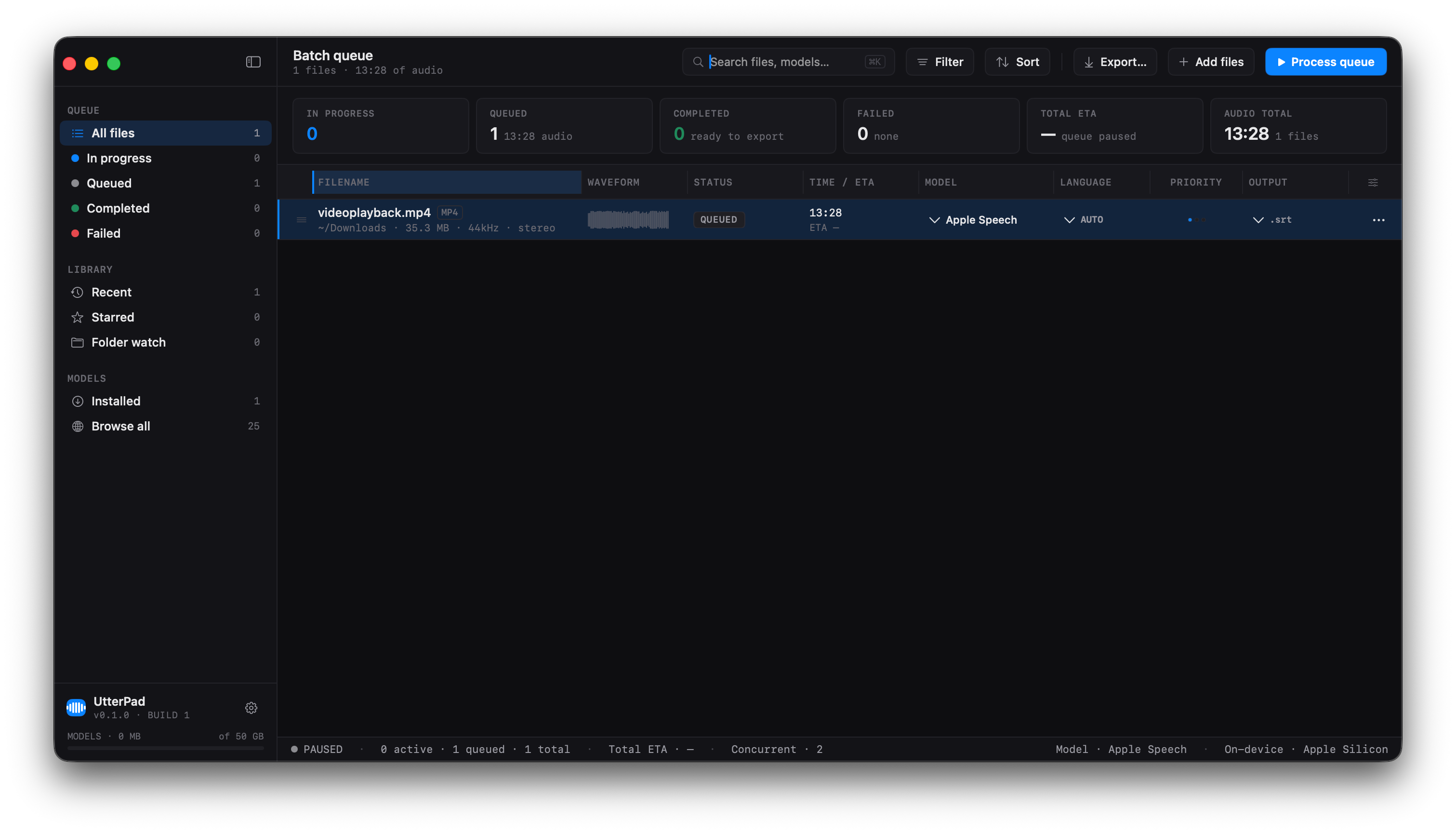1456x833 pixels.
Task: Click the IN PROGRESS stat card
Action: [x=381, y=126]
